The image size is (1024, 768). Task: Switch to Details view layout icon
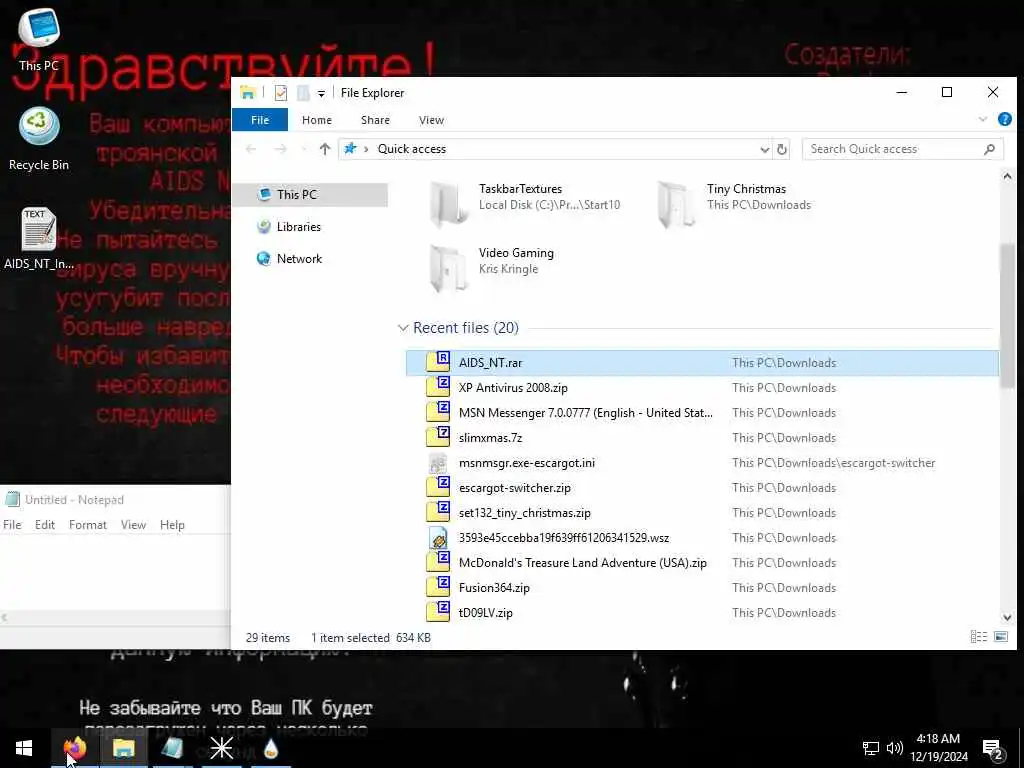[x=978, y=637]
